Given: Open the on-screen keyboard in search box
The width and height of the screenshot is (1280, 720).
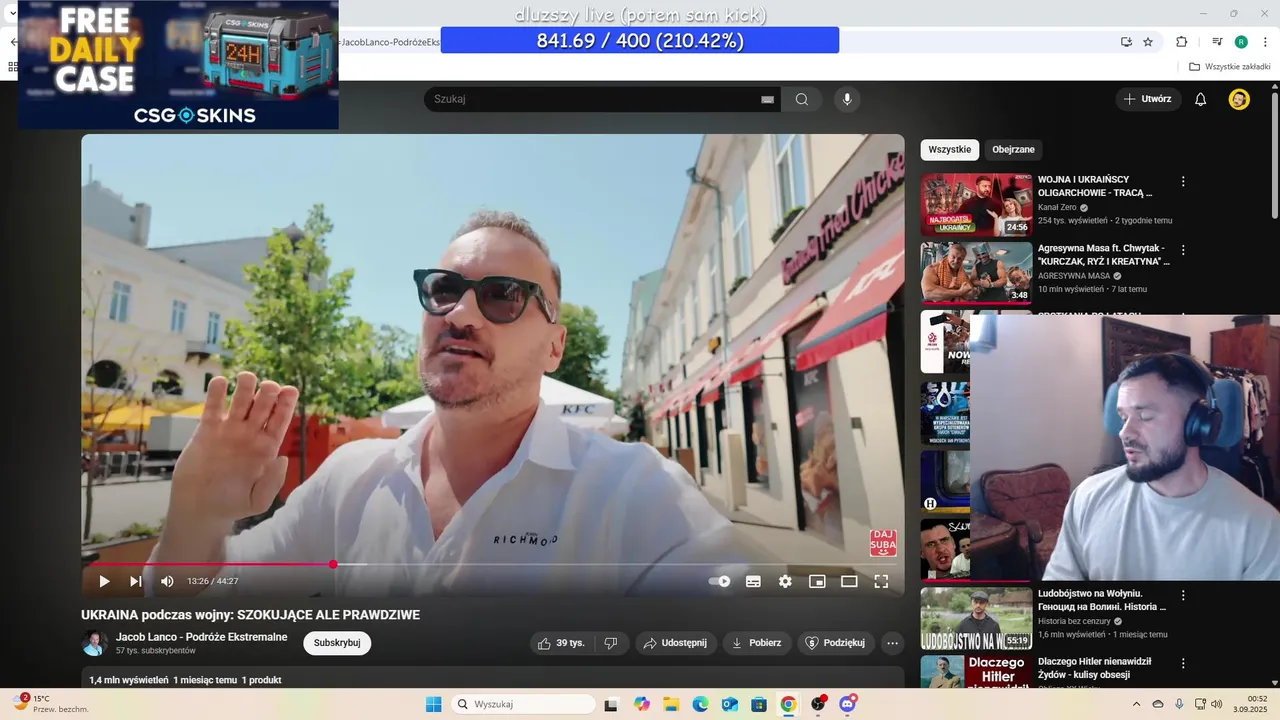Looking at the screenshot, I should click(x=767, y=99).
